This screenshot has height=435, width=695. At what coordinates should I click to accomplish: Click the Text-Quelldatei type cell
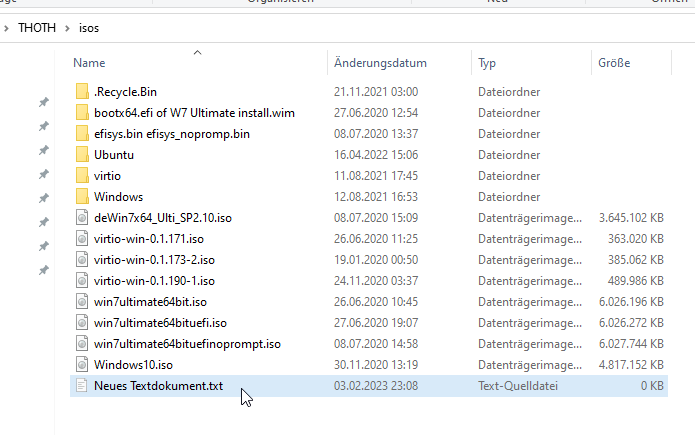518,386
